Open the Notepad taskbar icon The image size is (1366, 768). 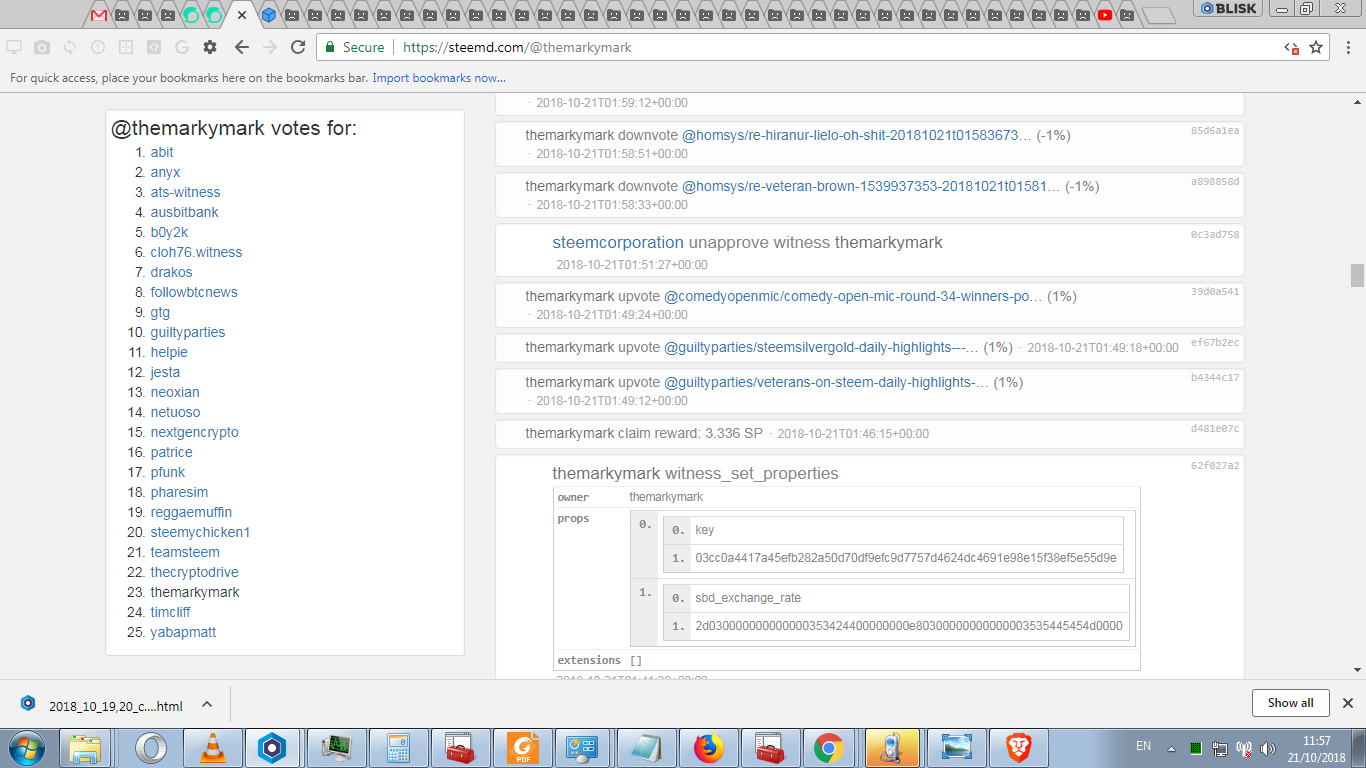pos(645,748)
